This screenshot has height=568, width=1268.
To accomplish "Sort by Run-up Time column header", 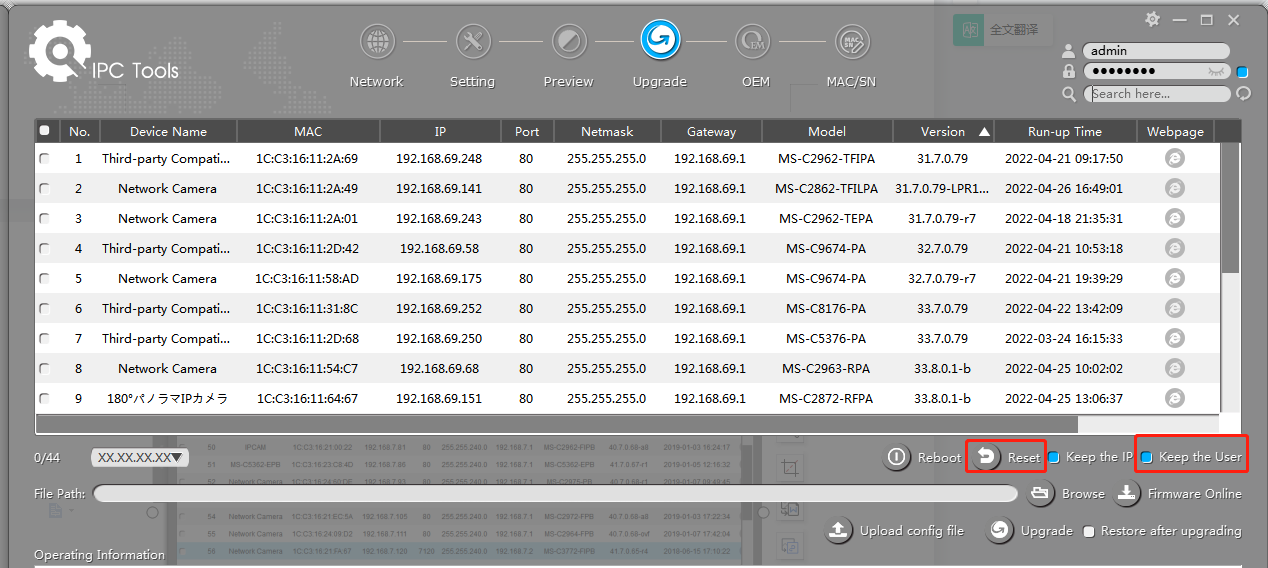I will [1065, 131].
